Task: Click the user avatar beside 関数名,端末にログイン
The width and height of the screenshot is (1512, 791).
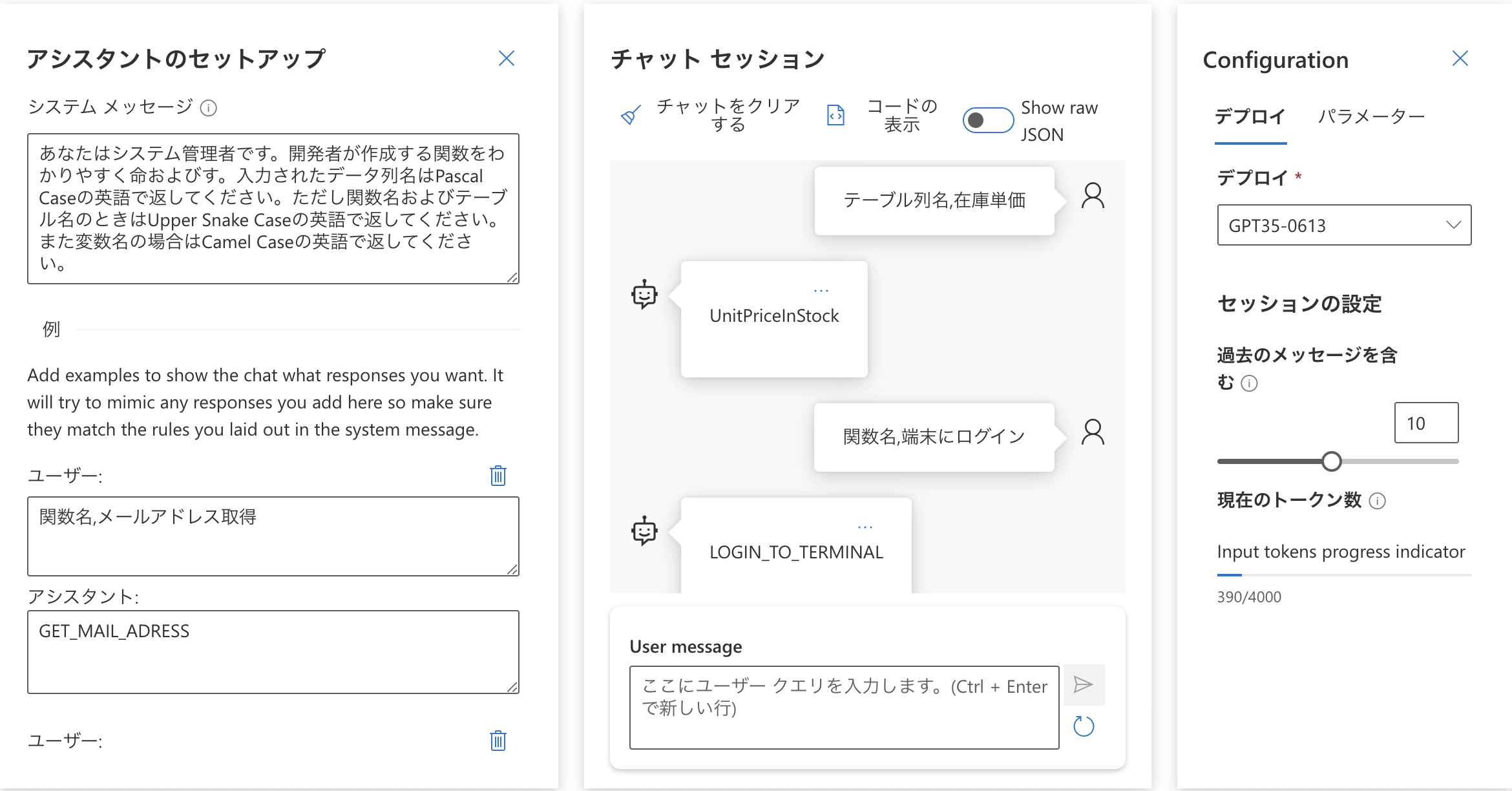Action: tap(1093, 432)
